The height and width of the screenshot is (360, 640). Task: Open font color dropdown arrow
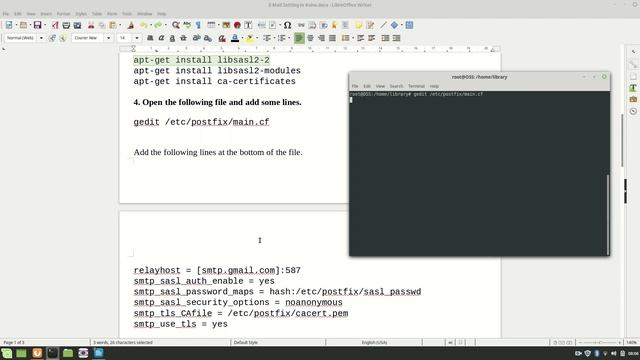coord(242,38)
